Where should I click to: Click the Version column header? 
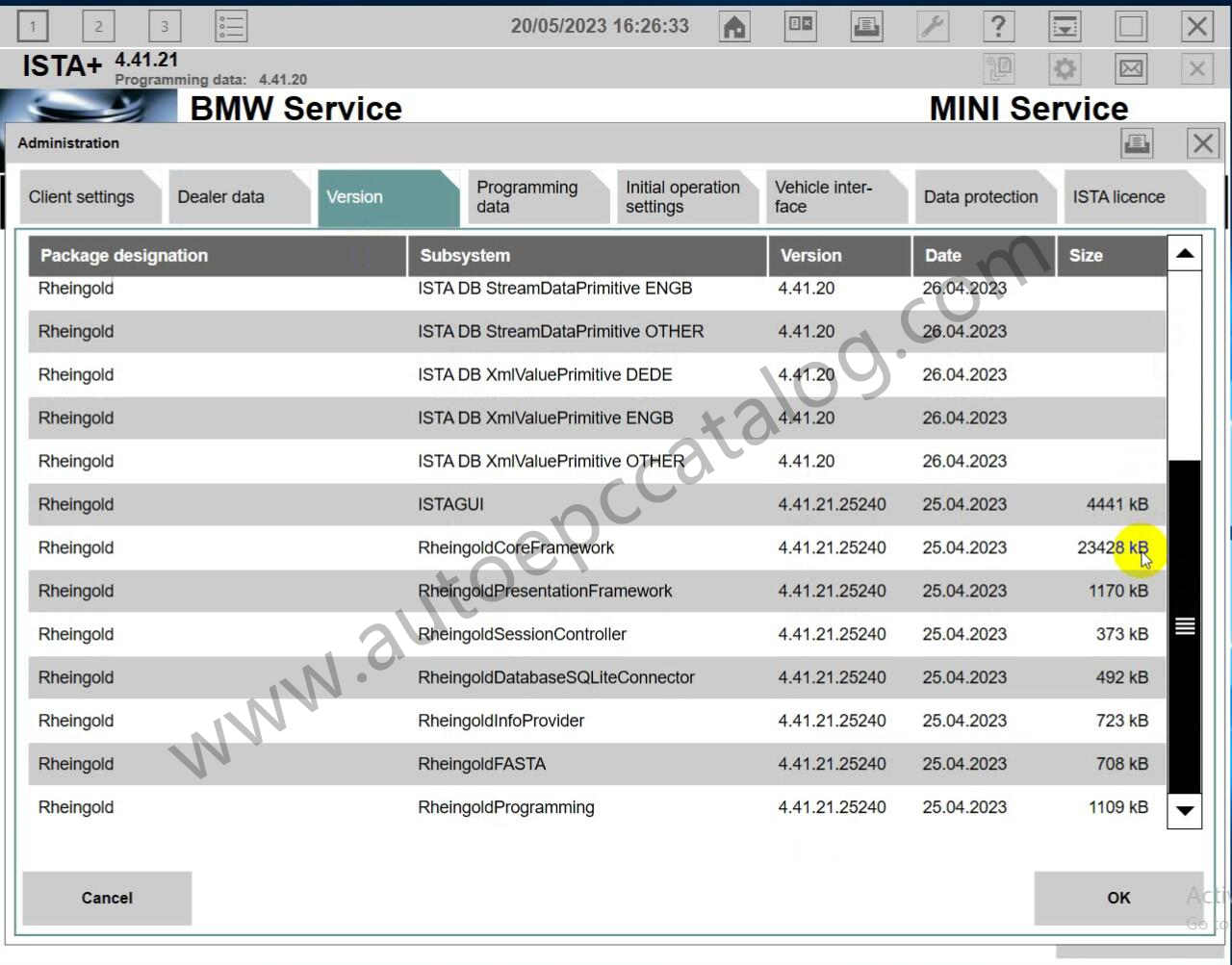[839, 256]
